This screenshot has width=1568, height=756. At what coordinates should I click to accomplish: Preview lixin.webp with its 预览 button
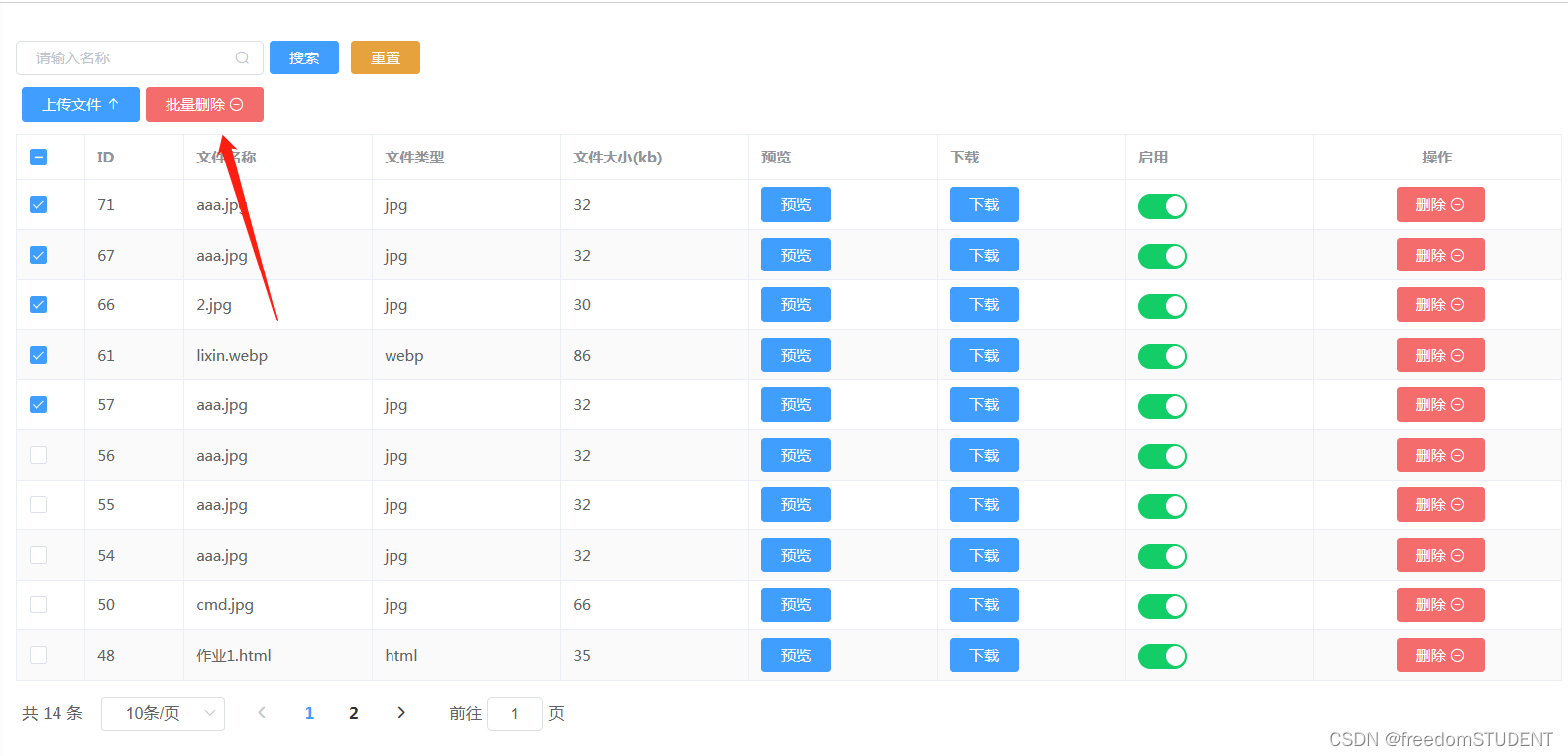click(796, 355)
